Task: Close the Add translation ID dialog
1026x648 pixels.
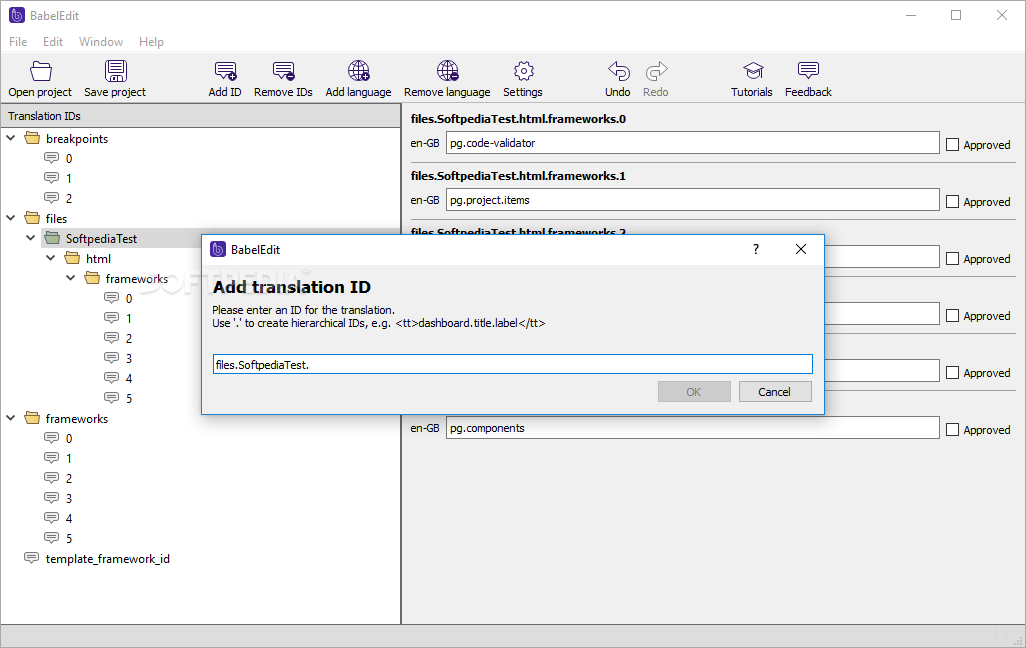Action: coord(801,249)
